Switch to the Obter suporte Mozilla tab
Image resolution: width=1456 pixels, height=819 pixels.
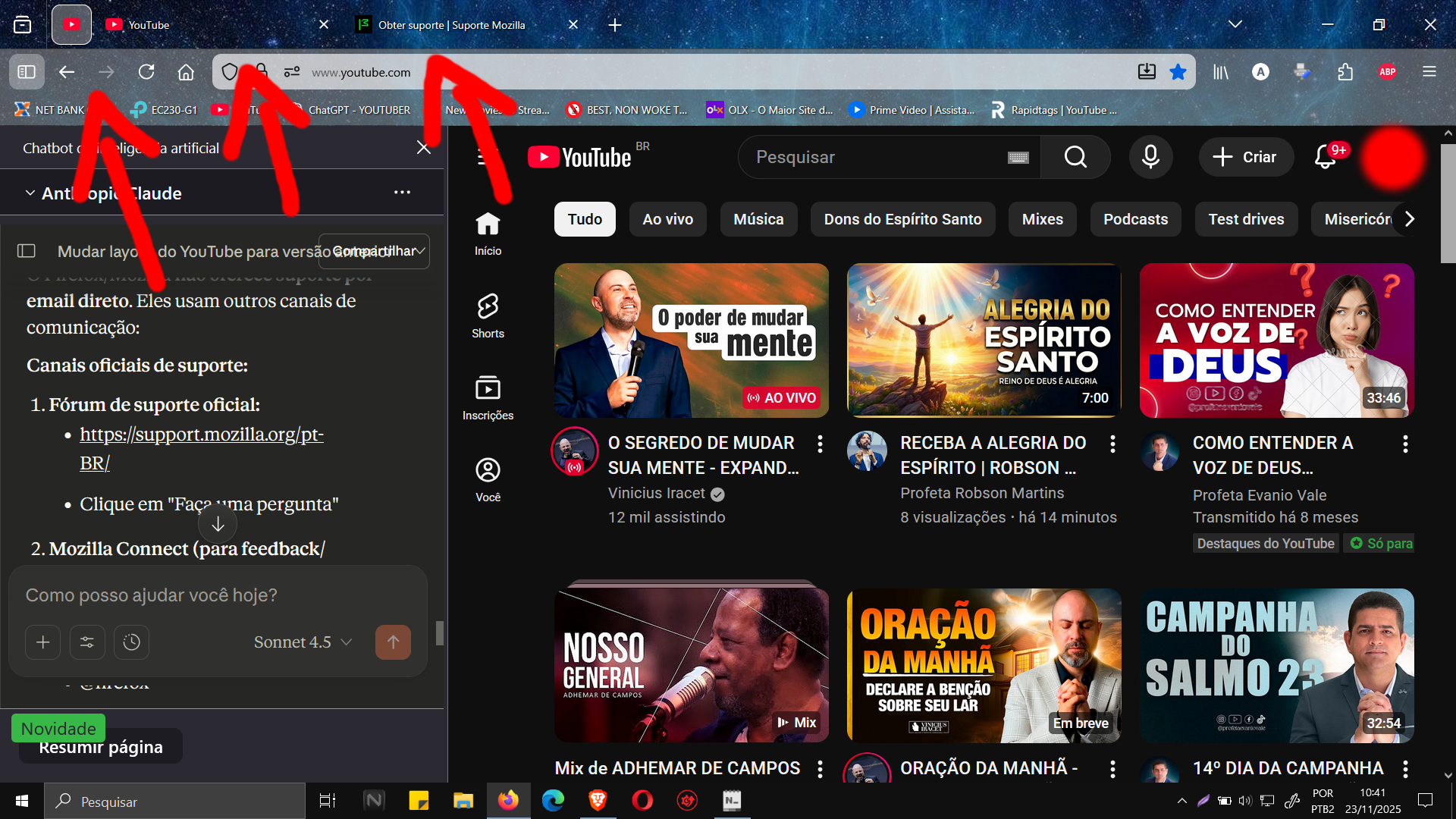tap(452, 25)
